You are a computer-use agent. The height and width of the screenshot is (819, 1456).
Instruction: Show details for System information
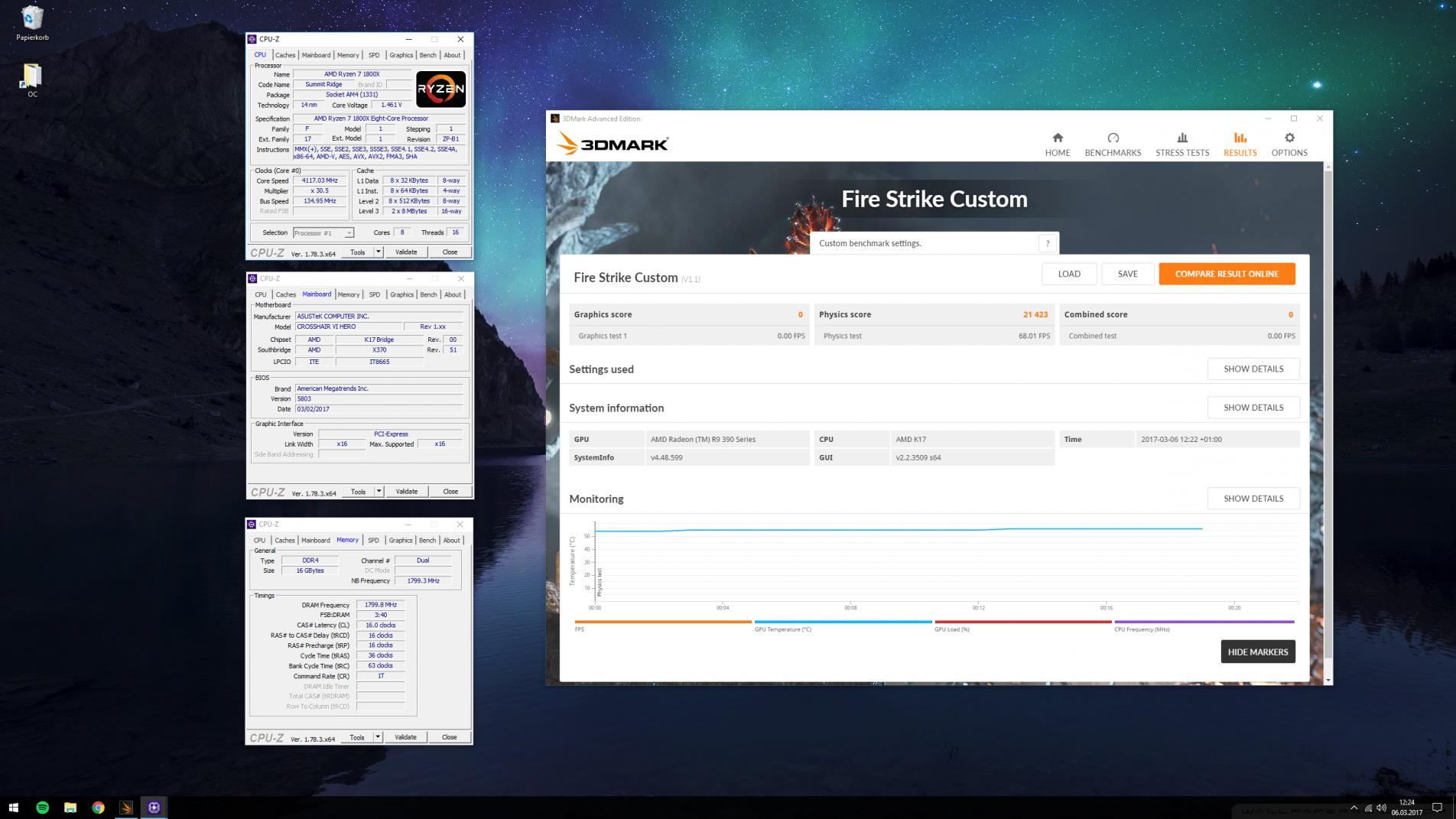coord(1253,408)
